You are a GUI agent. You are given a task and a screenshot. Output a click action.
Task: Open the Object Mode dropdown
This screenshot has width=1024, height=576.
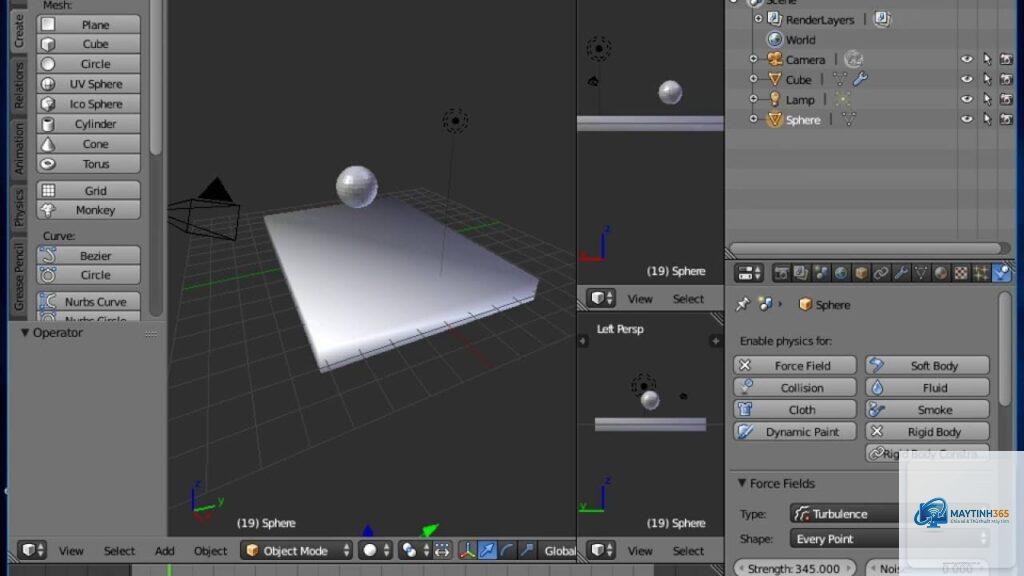296,551
